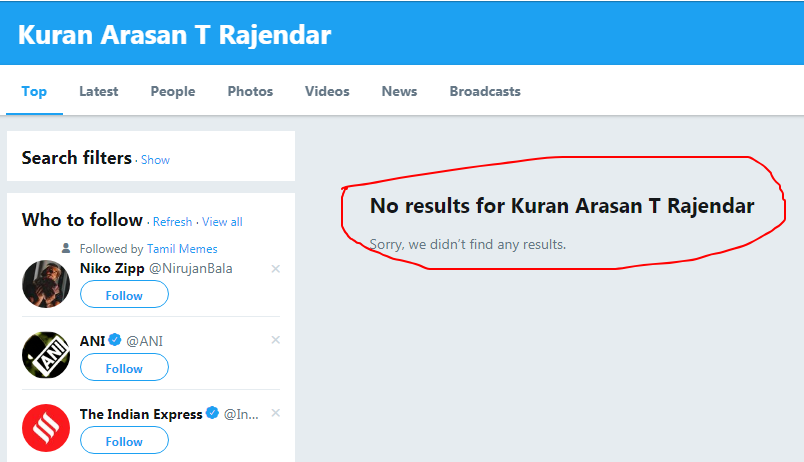Open the Photos tab
804x462 pixels.
pos(250,91)
